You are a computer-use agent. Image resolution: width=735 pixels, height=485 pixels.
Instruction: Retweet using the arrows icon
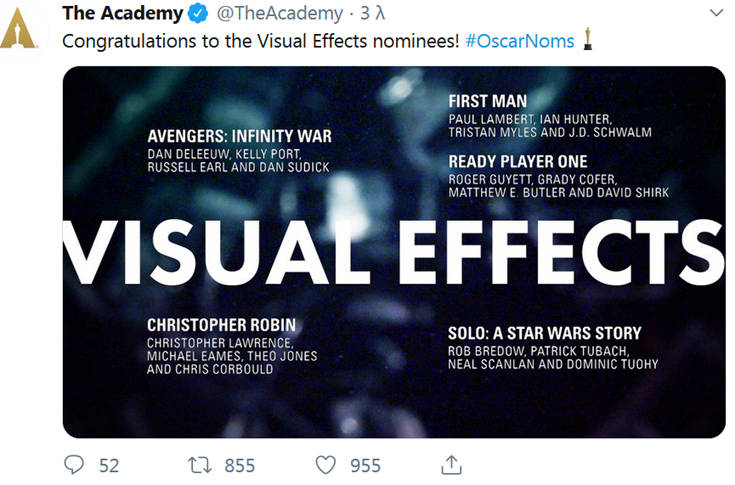pos(200,465)
